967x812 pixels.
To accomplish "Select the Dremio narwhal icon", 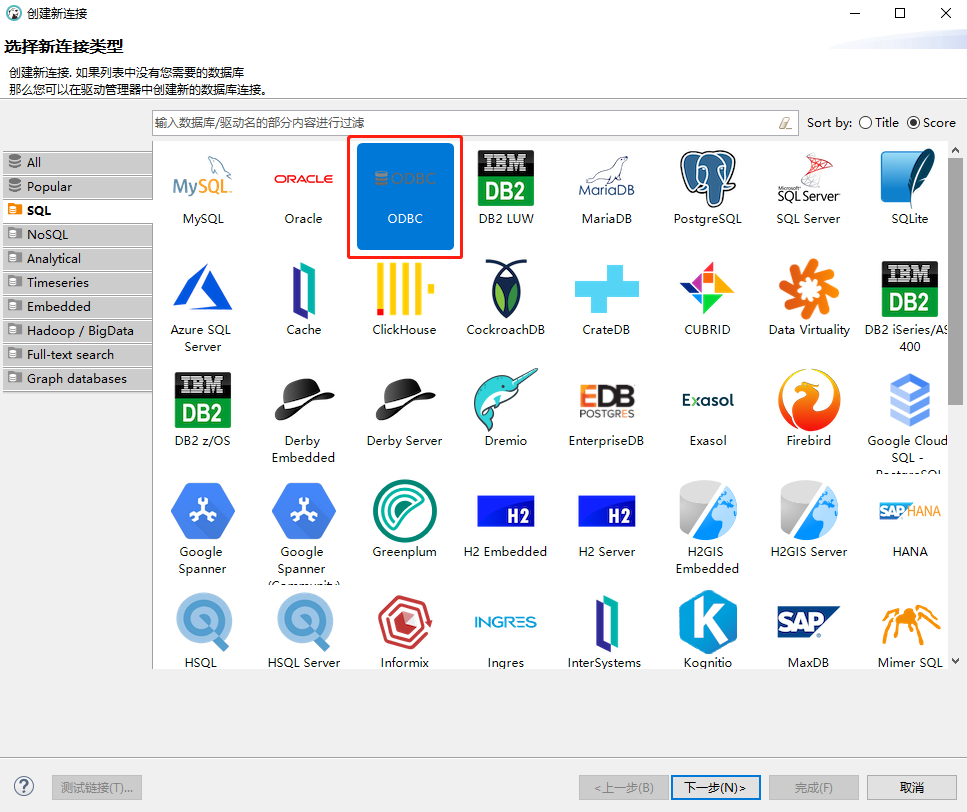I will (x=506, y=400).
